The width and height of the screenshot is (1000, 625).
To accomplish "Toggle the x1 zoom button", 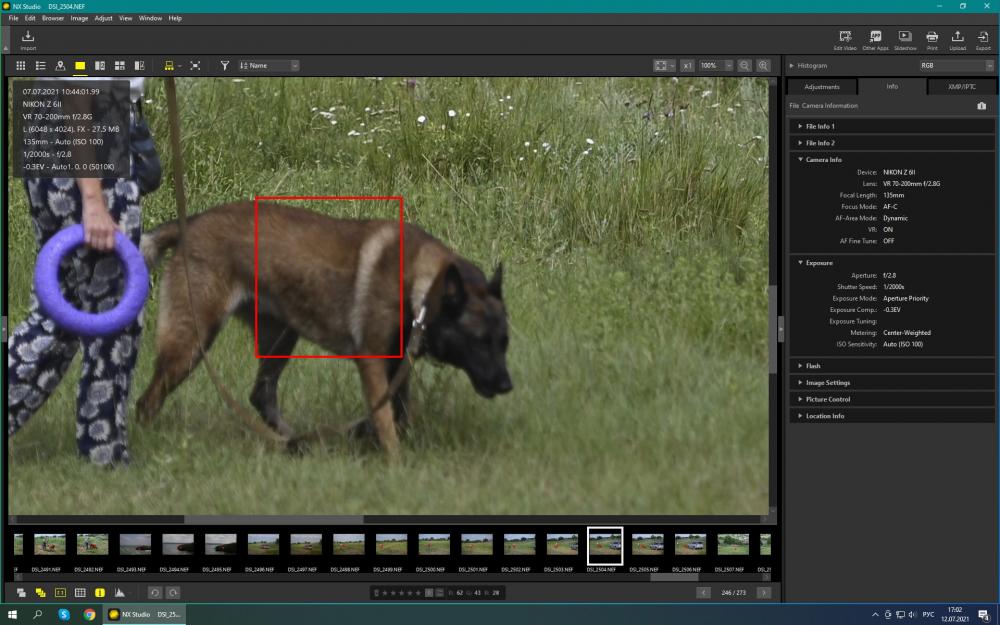I will tap(687, 66).
